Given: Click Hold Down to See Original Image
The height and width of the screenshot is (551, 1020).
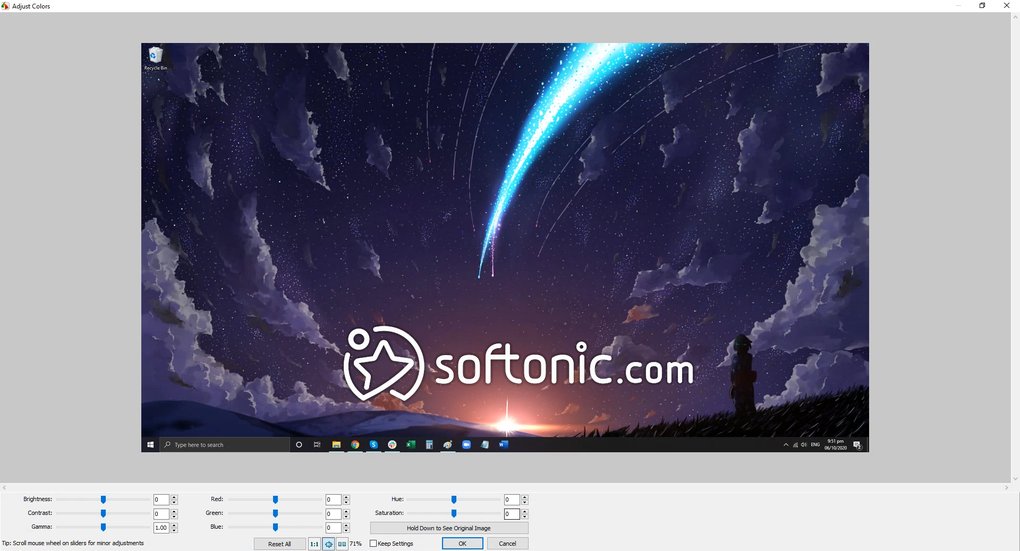Looking at the screenshot, I should 449,528.
